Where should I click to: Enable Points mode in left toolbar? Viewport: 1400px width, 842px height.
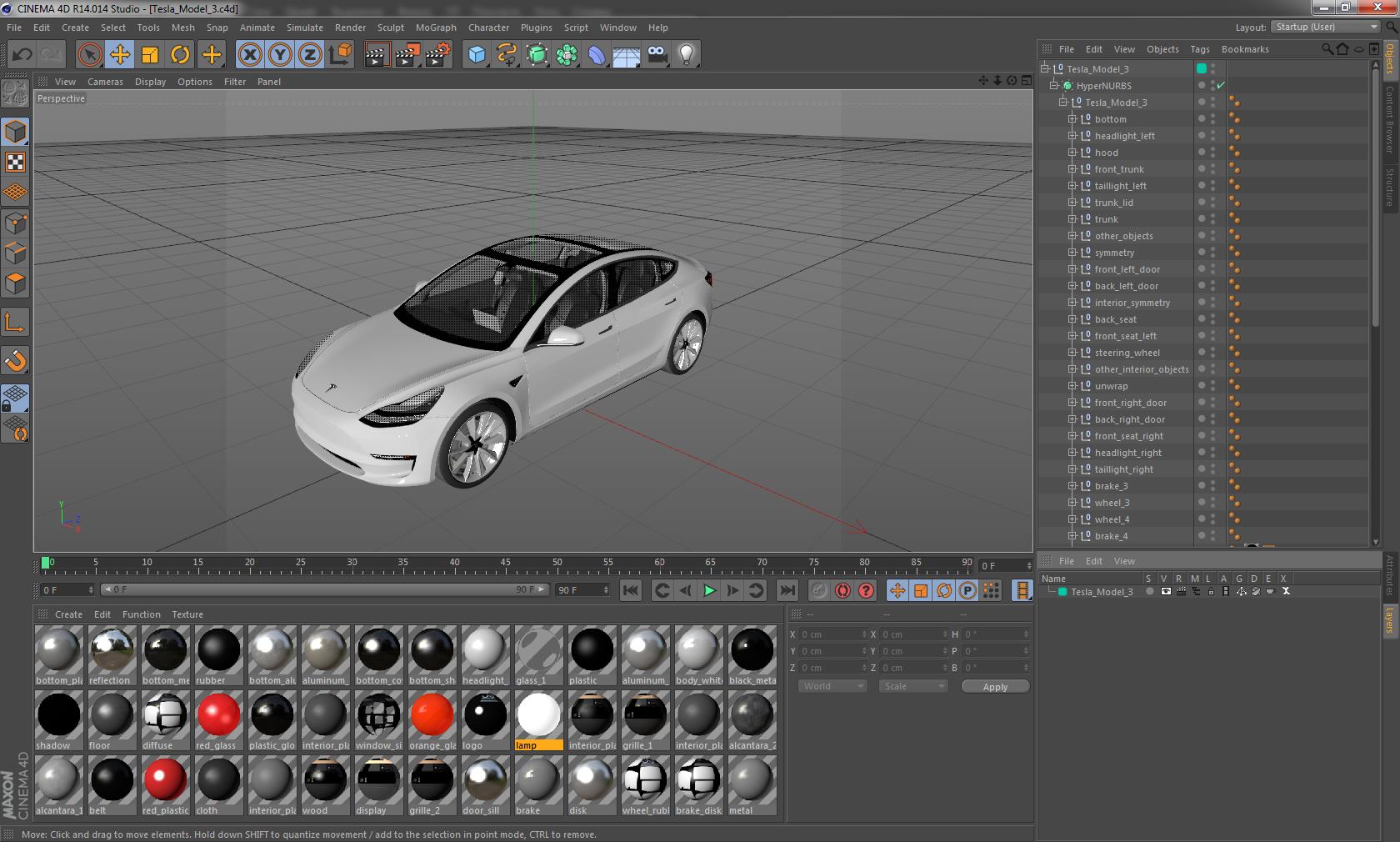pos(16,223)
